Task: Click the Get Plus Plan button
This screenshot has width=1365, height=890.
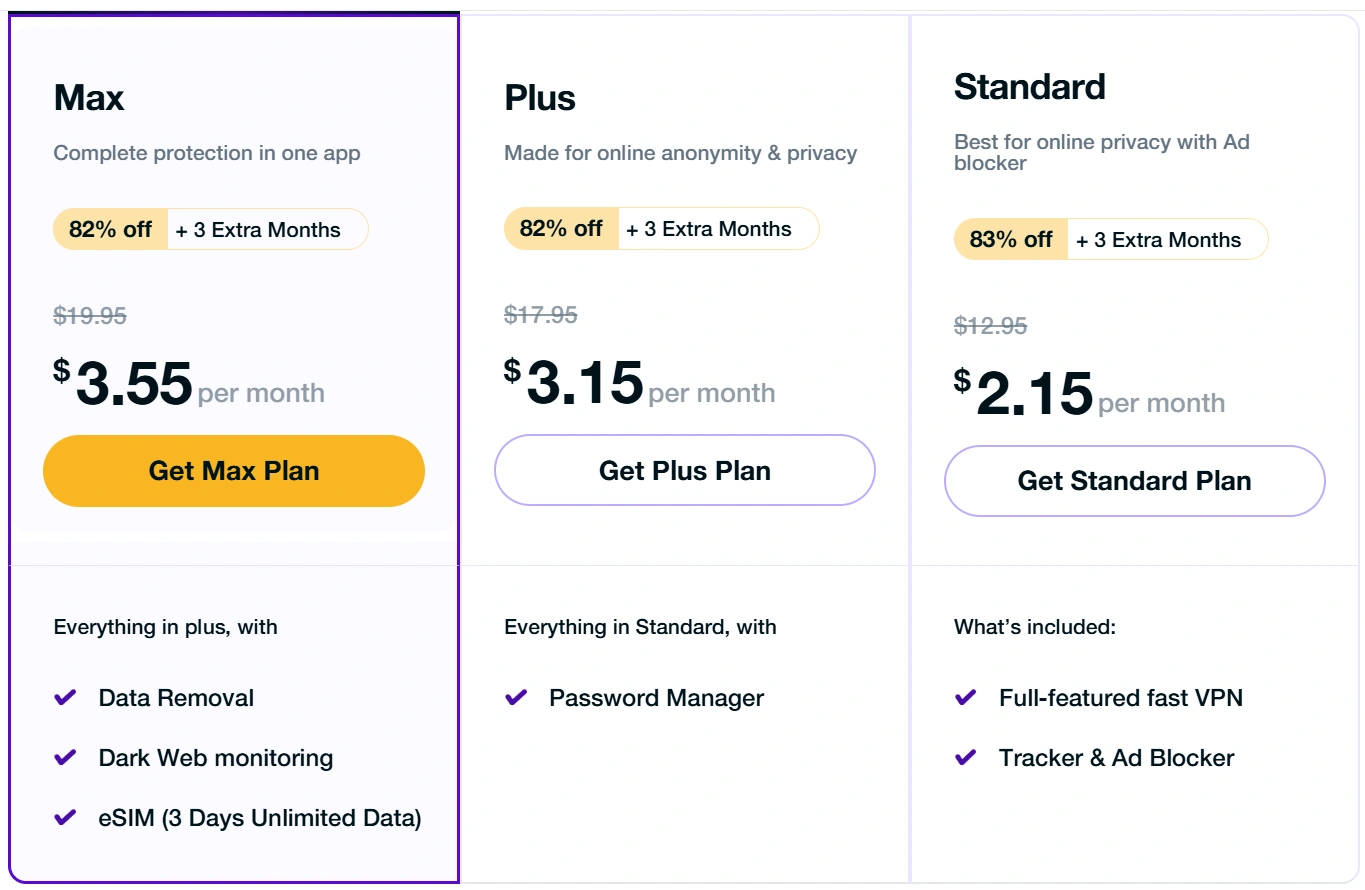Action: coord(685,470)
